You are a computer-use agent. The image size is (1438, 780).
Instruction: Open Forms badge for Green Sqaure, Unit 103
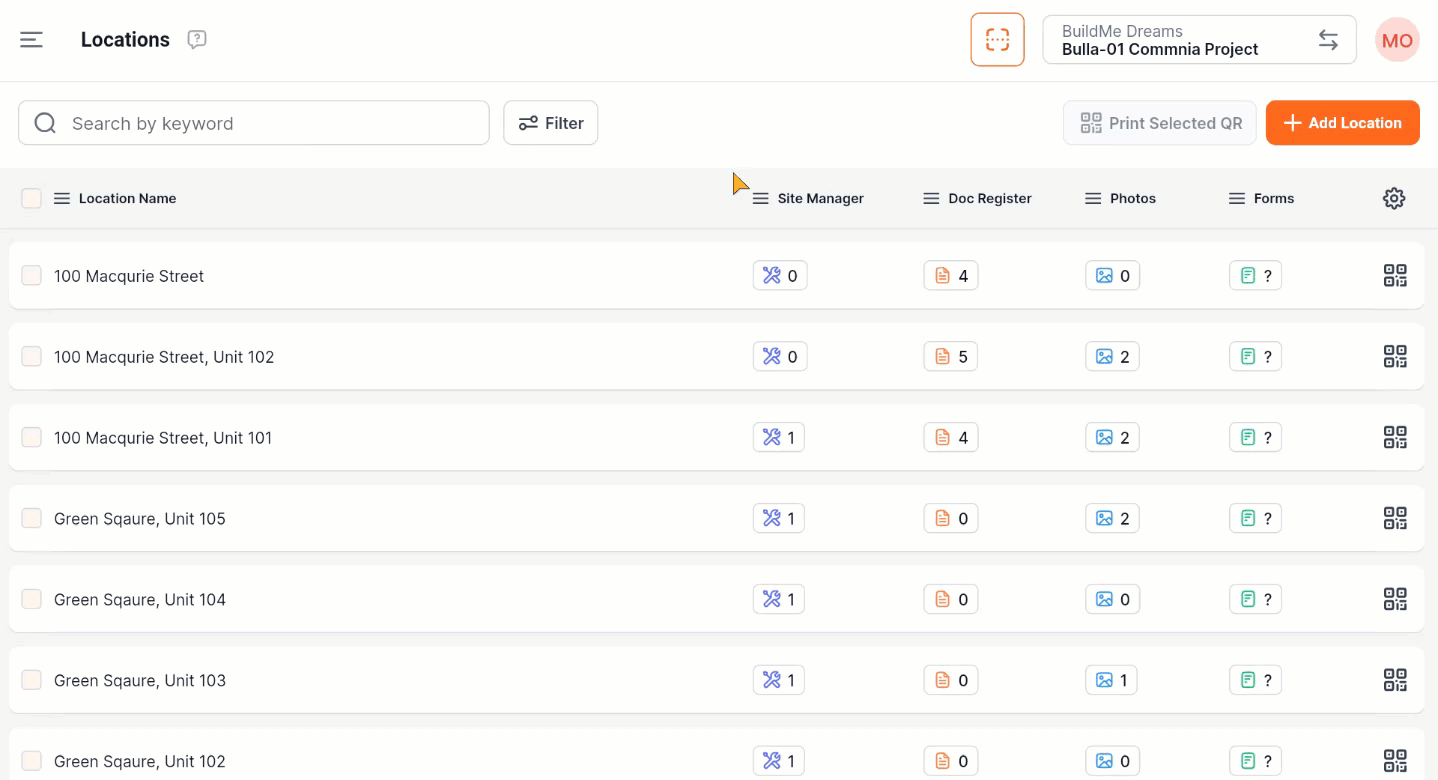coord(1255,680)
